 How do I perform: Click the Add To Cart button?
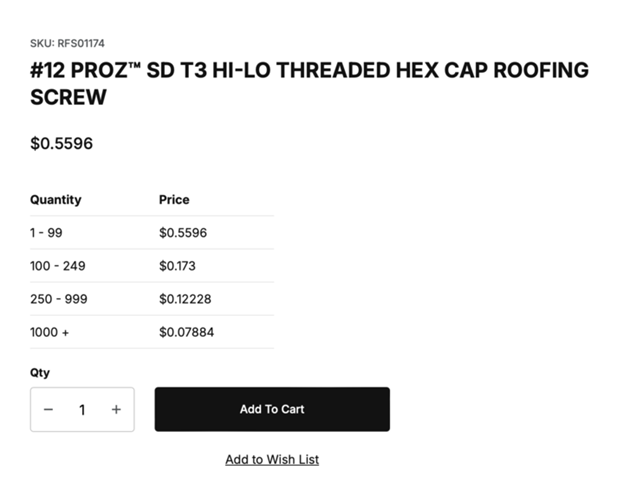(272, 409)
